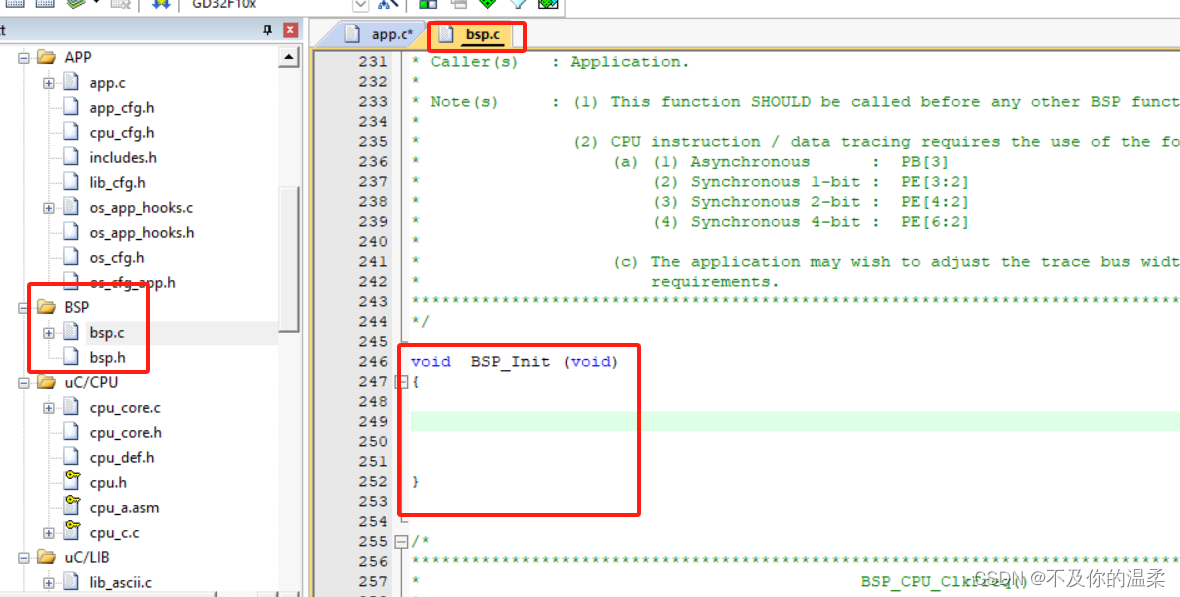Click 'Asynchronous' in comment line 236

click(x=750, y=161)
